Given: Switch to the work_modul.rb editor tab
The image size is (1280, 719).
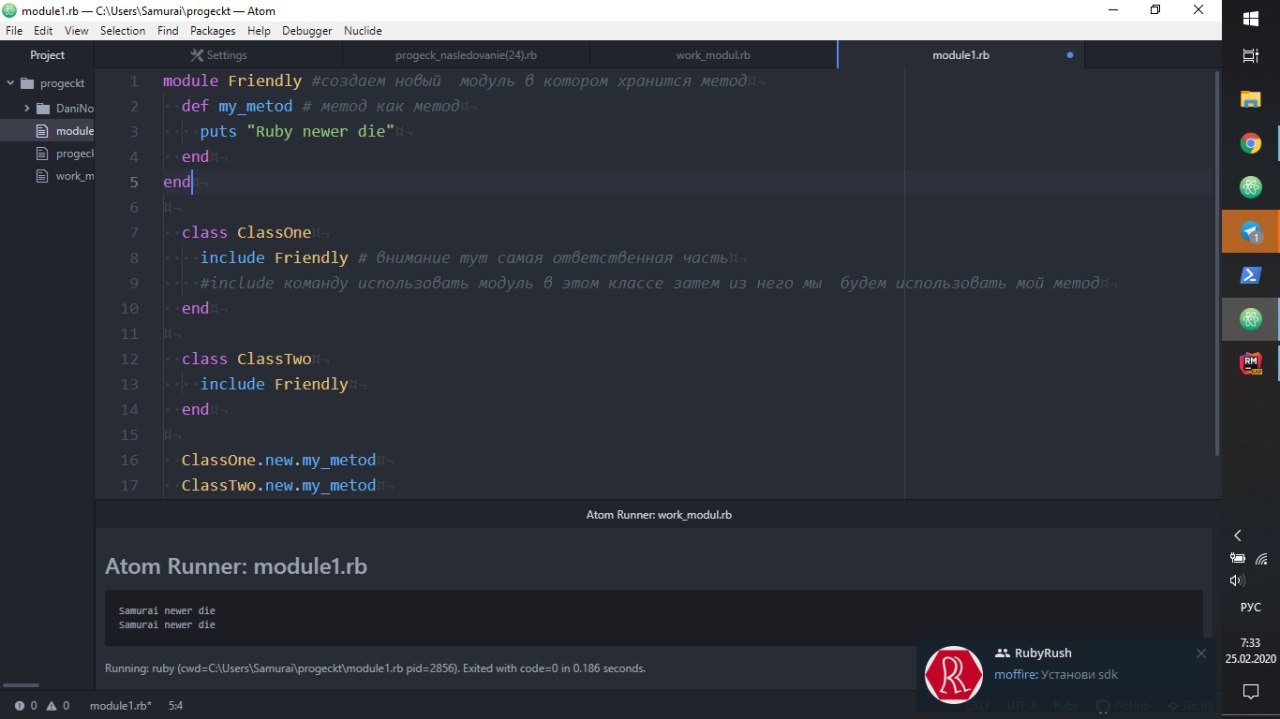Looking at the screenshot, I should (x=713, y=55).
